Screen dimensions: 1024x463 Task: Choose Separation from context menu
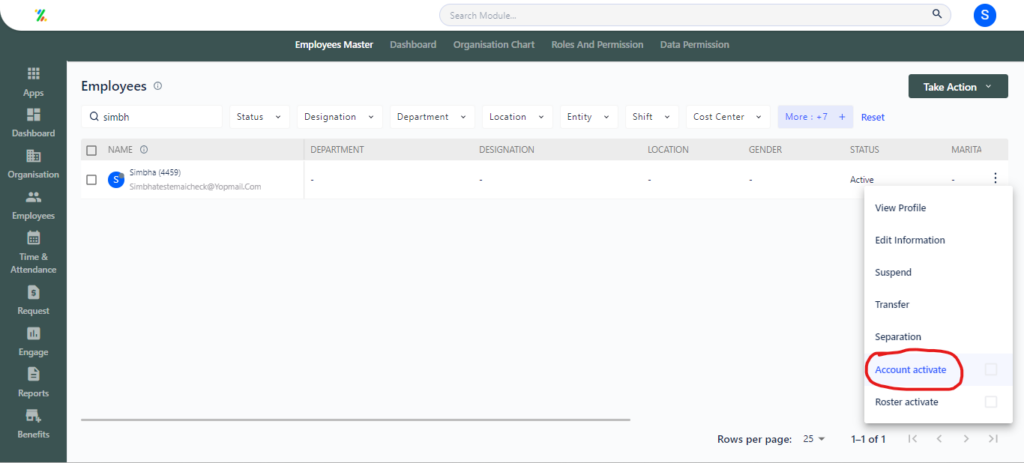937,337
